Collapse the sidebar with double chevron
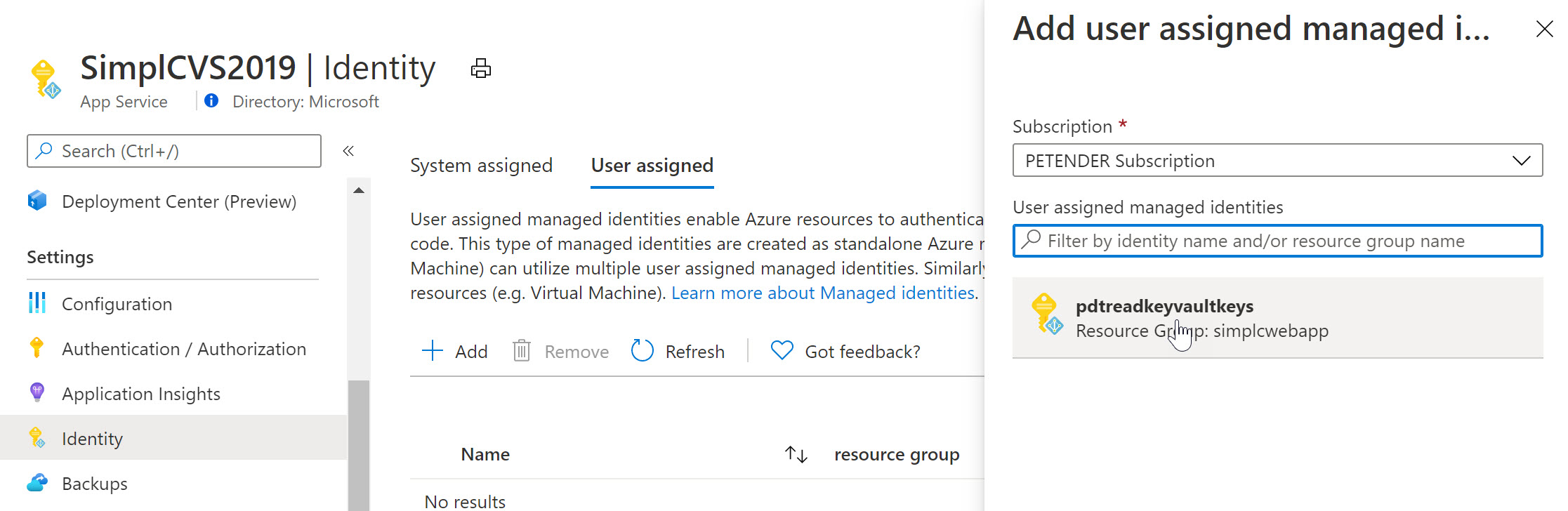 [348, 151]
